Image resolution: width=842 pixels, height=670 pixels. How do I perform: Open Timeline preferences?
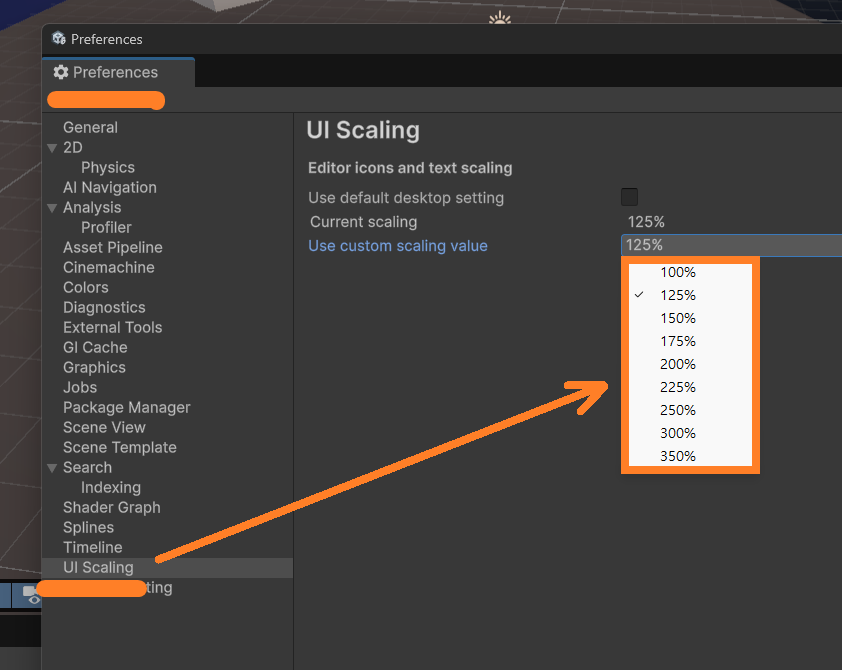click(92, 548)
